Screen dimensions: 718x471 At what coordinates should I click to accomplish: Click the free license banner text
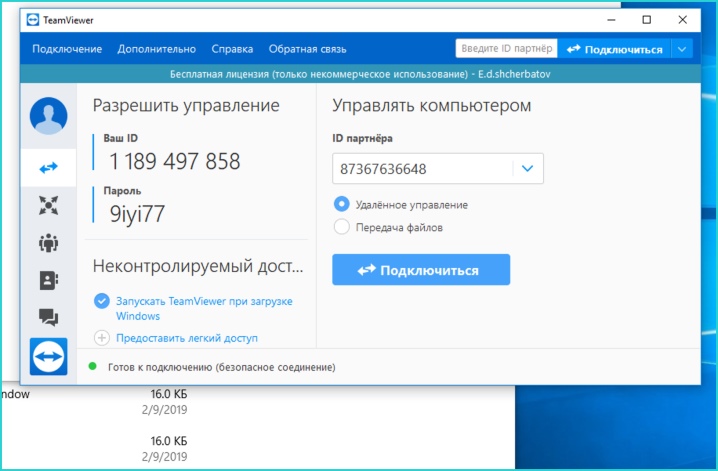click(360, 74)
